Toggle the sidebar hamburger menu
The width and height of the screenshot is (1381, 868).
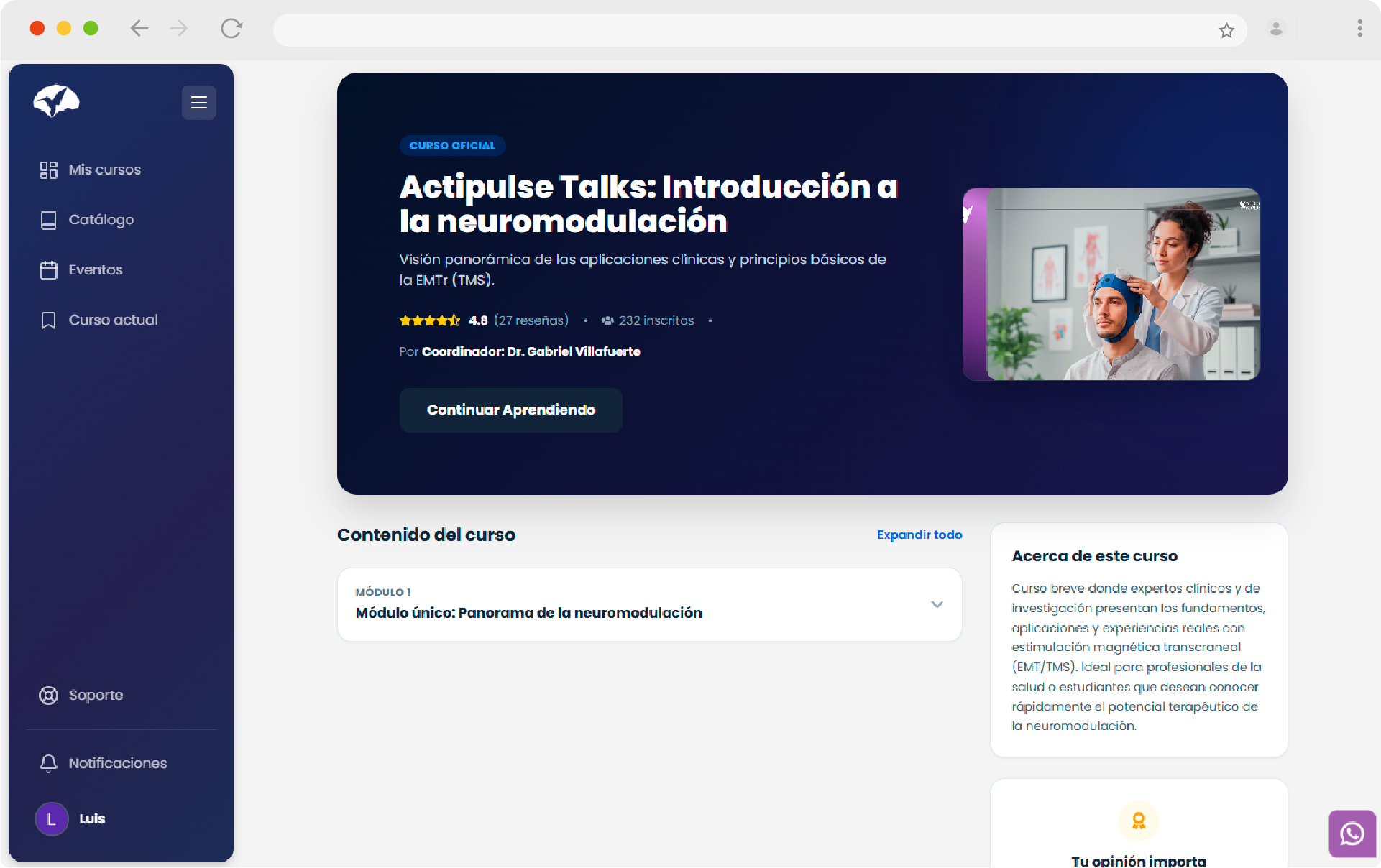click(199, 103)
